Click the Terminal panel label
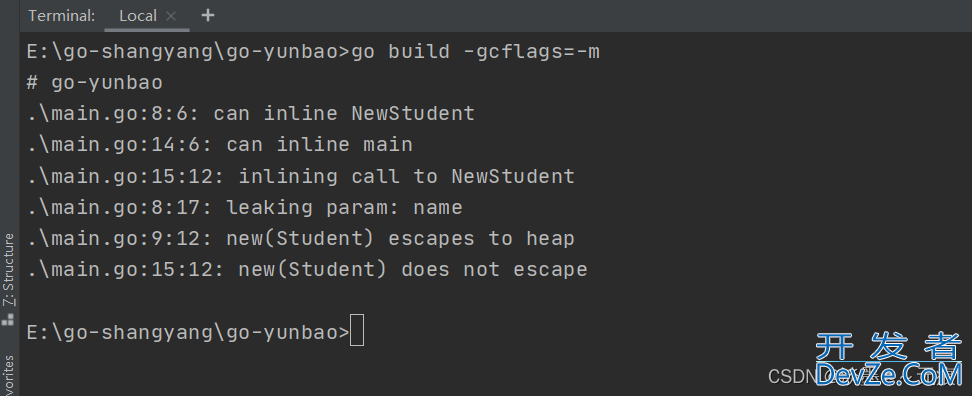 (x=61, y=16)
